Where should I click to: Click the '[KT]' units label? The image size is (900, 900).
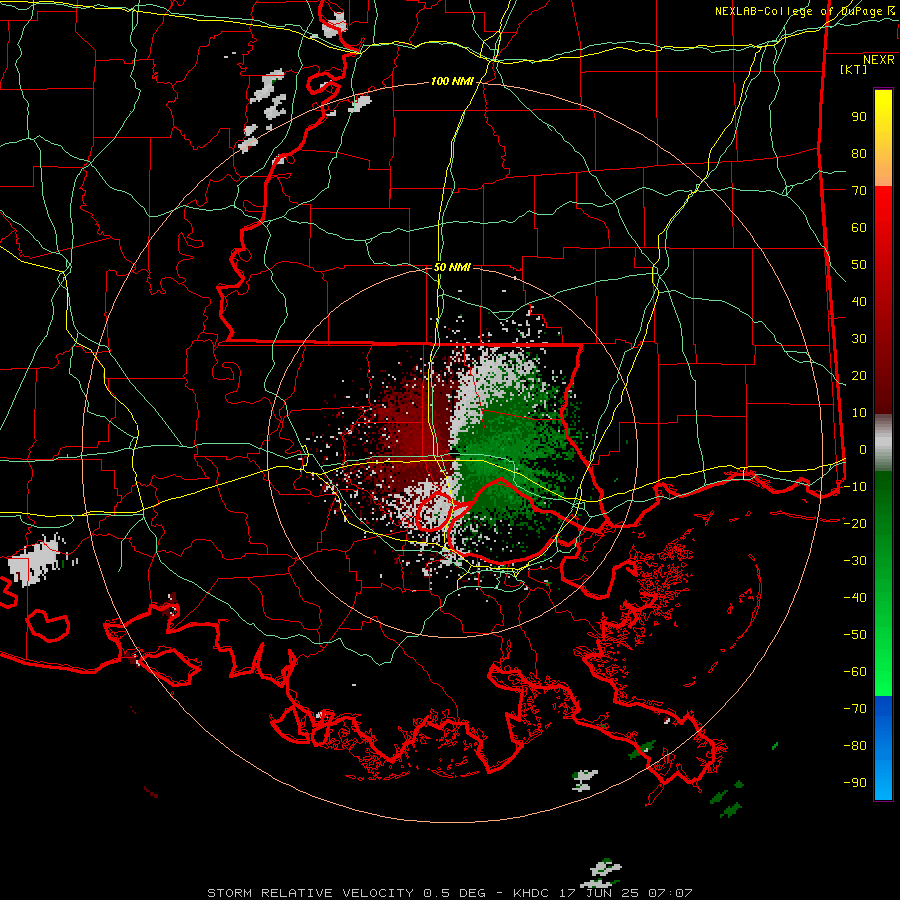pyautogui.click(x=853, y=69)
